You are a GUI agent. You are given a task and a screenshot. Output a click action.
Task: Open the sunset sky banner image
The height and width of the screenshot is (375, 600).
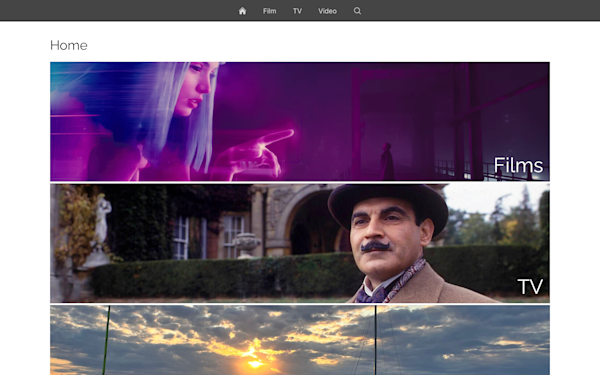click(300, 340)
